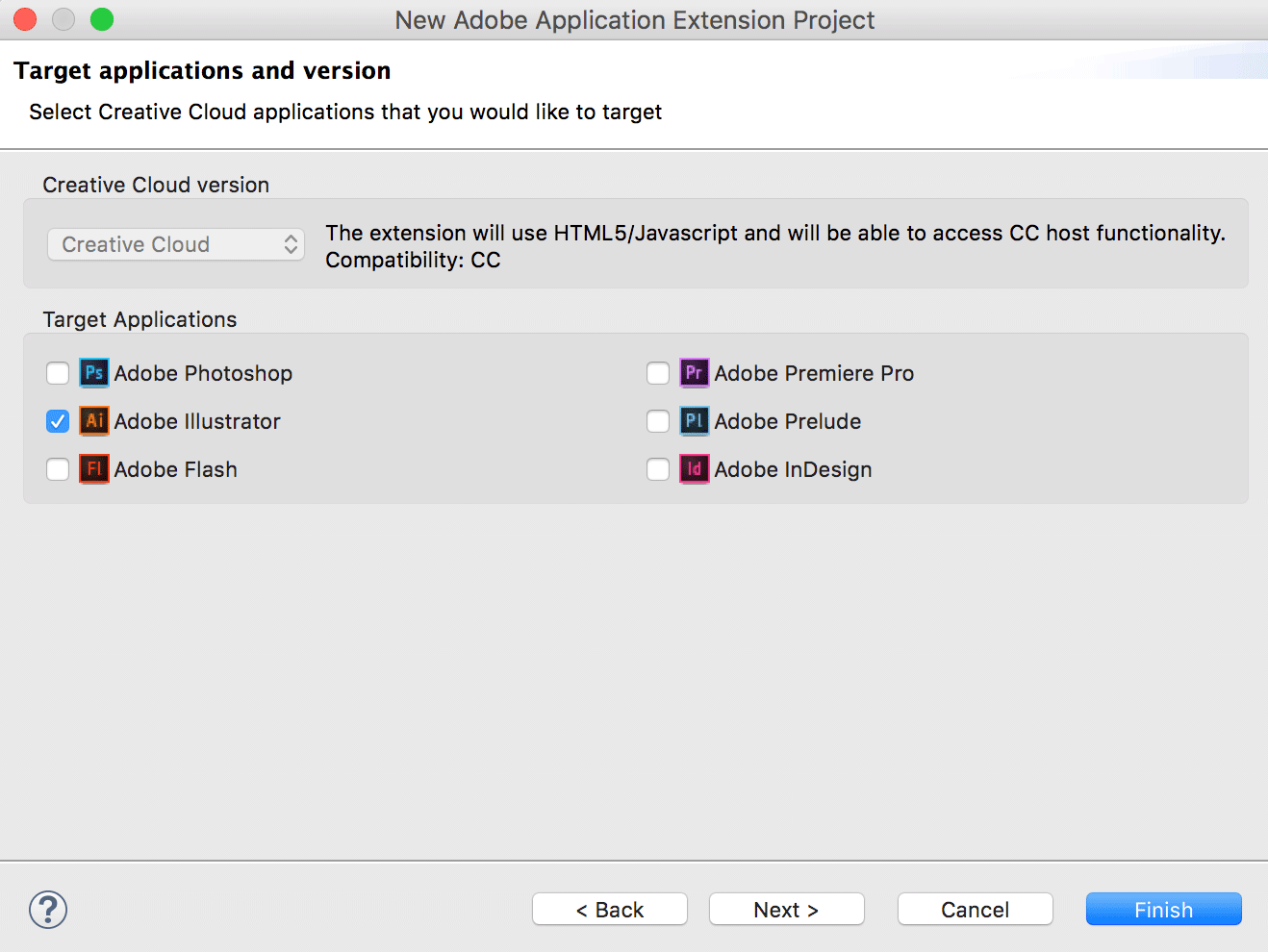Click the Prelude Pl icon
1268x952 pixels.
click(695, 421)
